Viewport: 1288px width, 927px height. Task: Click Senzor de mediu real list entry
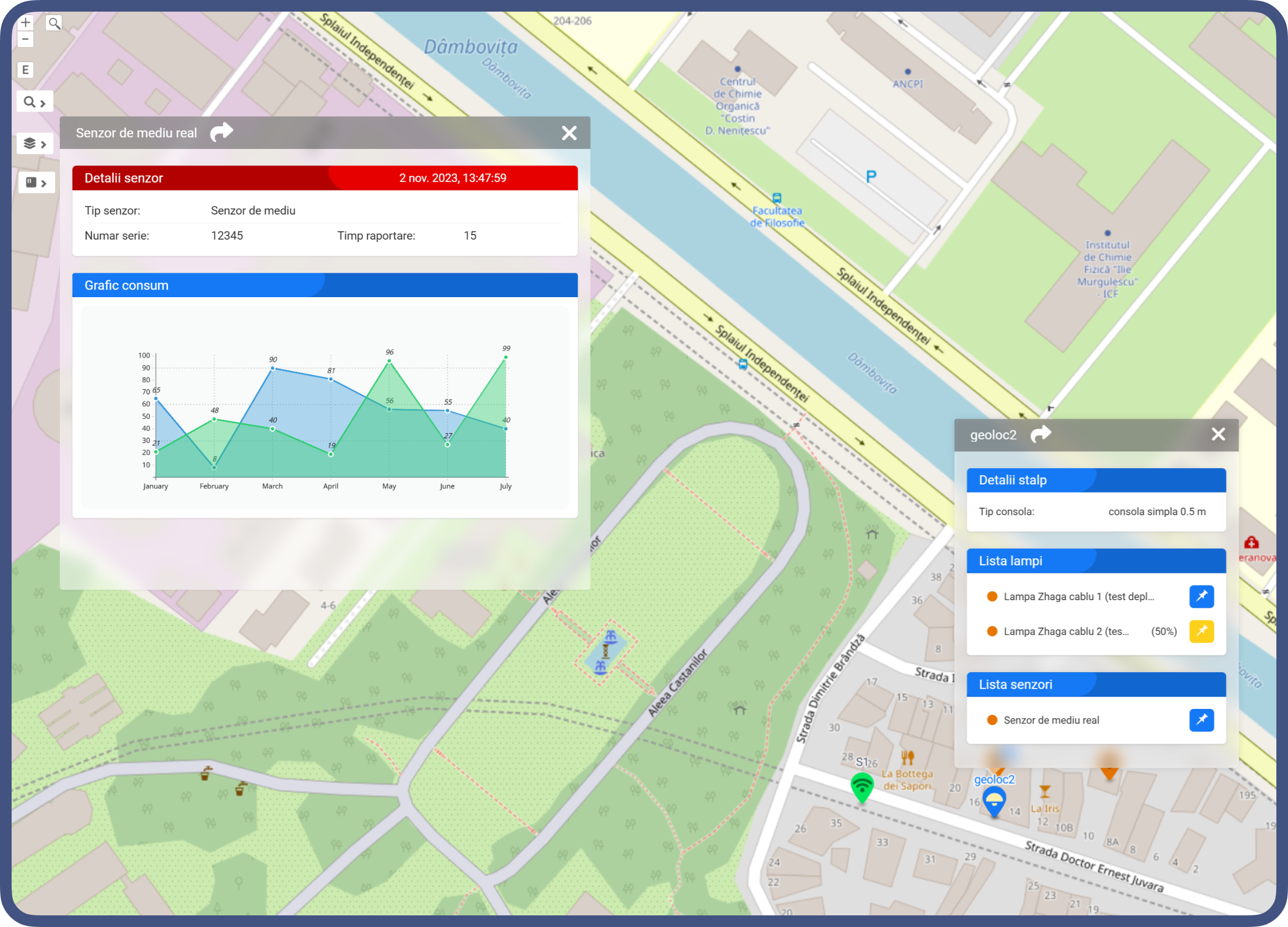pyautogui.click(x=1051, y=720)
